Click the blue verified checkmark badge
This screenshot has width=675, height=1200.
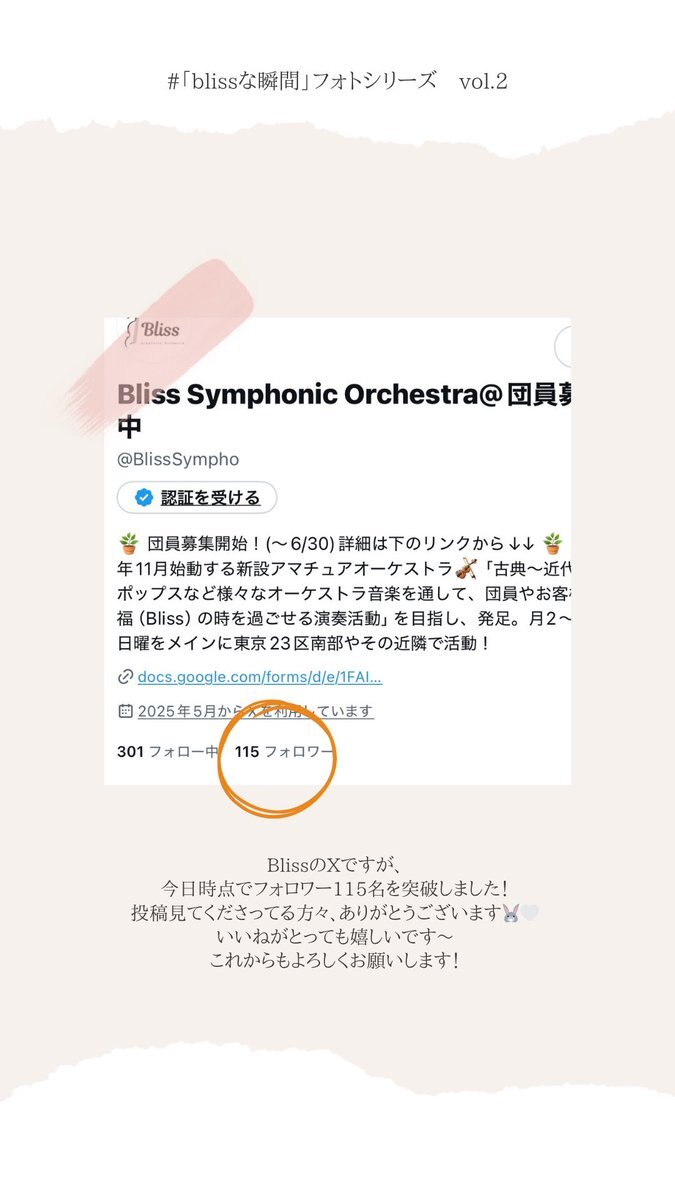(x=144, y=497)
